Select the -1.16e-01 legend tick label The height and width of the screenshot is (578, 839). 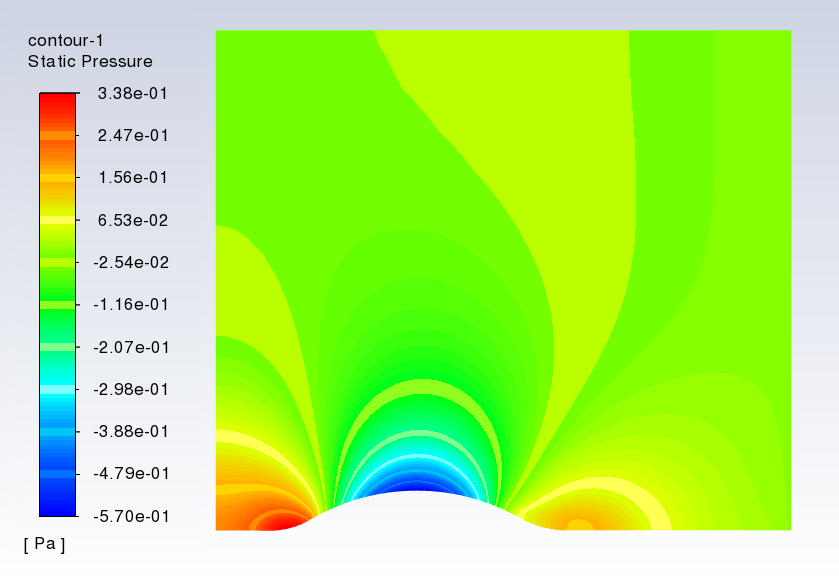[130, 304]
